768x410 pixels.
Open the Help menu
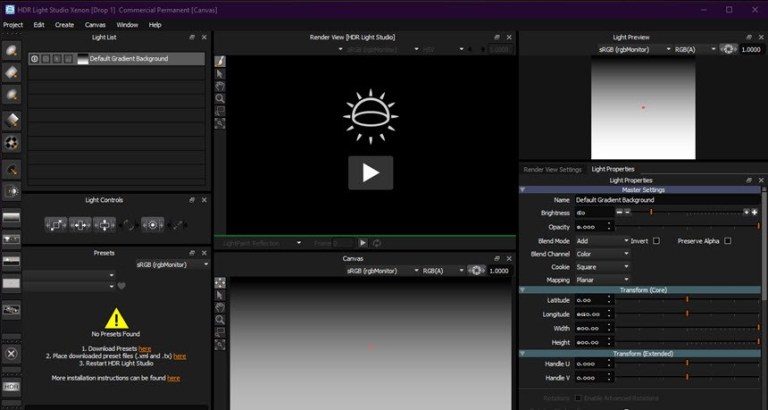(x=155, y=24)
